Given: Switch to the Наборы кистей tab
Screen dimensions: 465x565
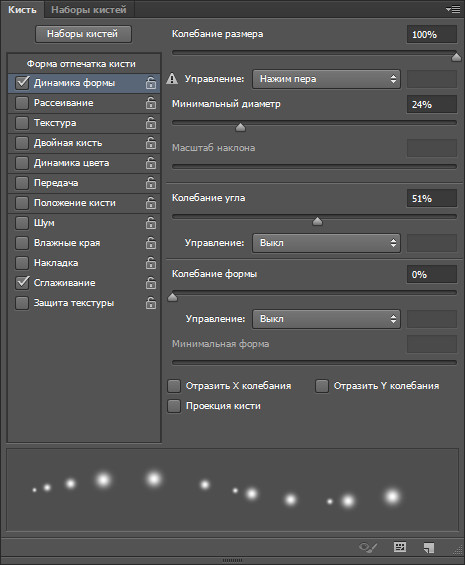Looking at the screenshot, I should click(x=89, y=10).
